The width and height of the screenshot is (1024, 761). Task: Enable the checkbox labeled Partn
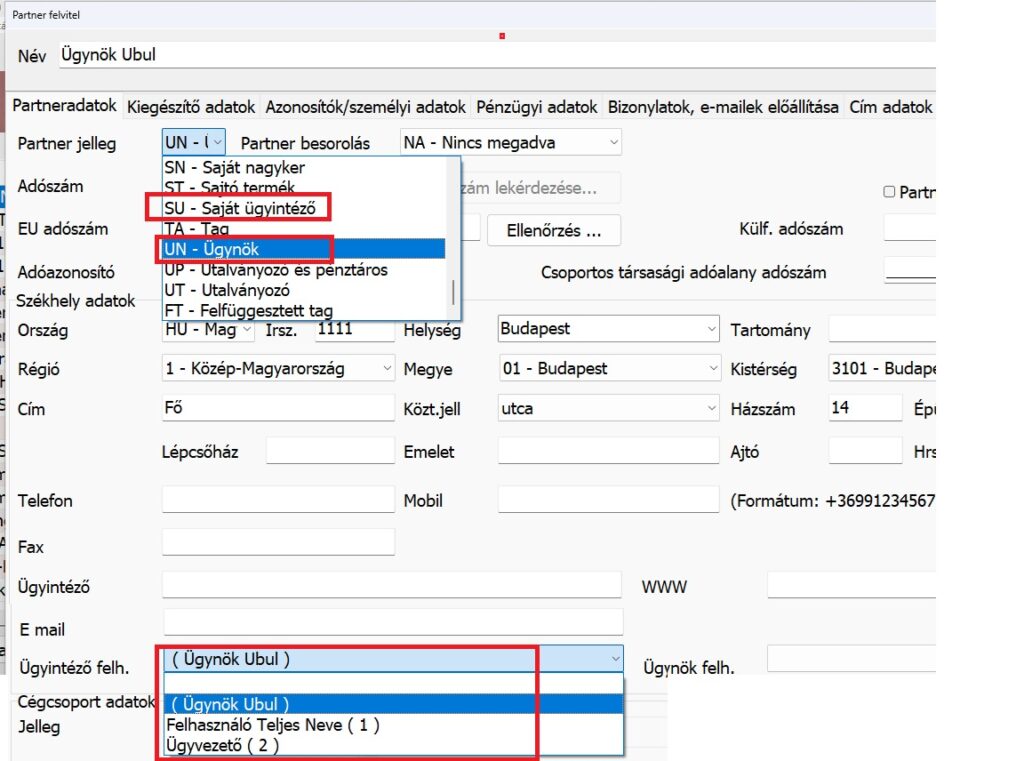coord(889,191)
